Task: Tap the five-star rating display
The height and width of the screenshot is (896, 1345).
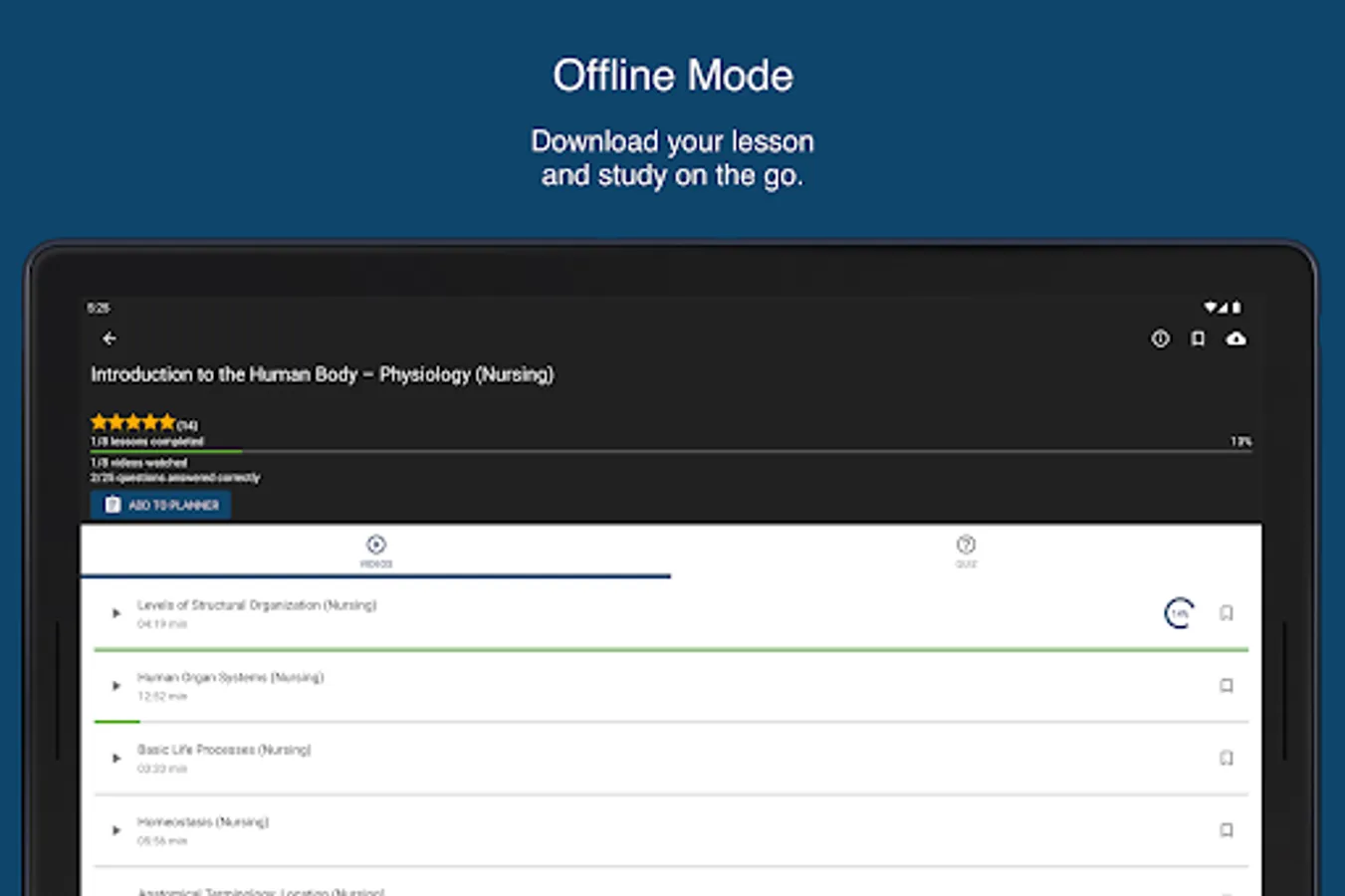Action: pos(134,421)
